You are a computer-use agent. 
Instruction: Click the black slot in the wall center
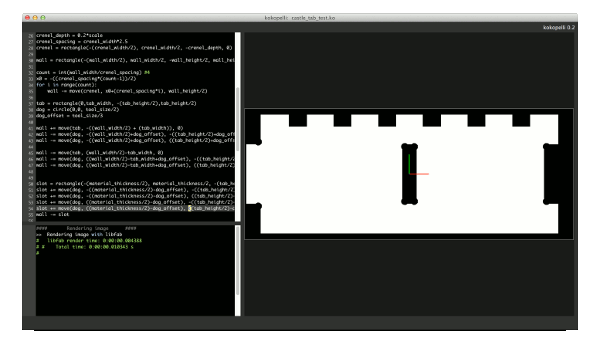click(x=409, y=174)
